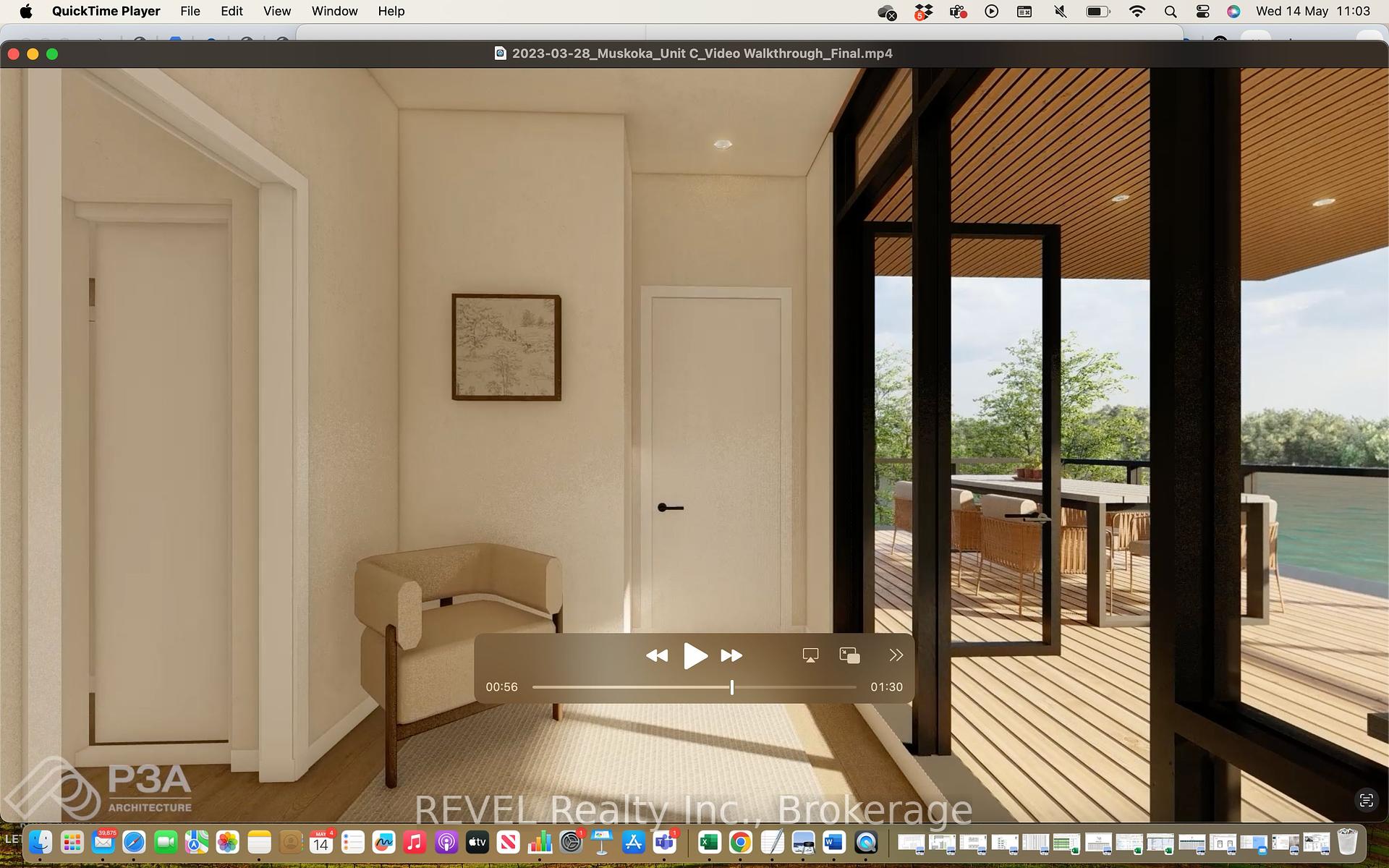Open the Teams menu bar status icon
1389x868 pixels.
coord(958,12)
